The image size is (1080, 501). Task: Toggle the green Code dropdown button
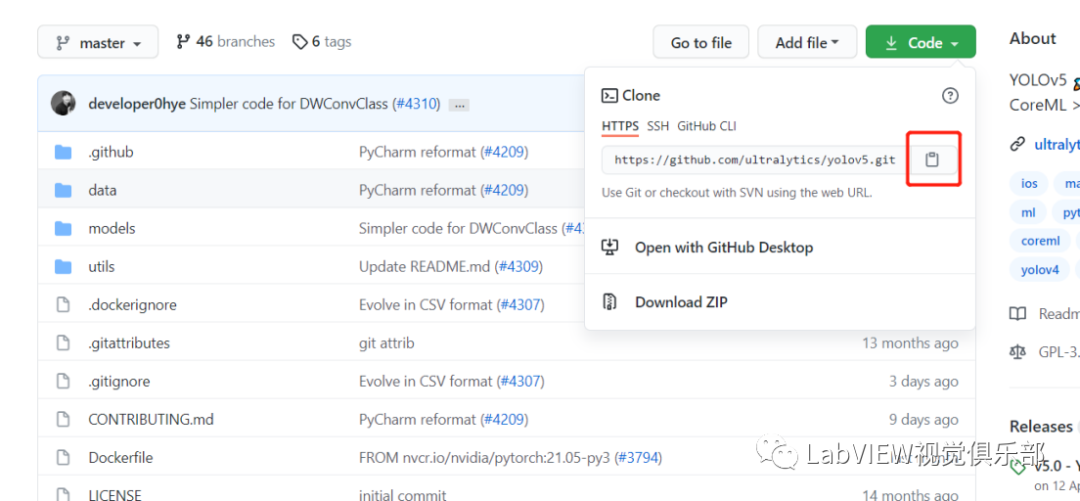pos(921,43)
